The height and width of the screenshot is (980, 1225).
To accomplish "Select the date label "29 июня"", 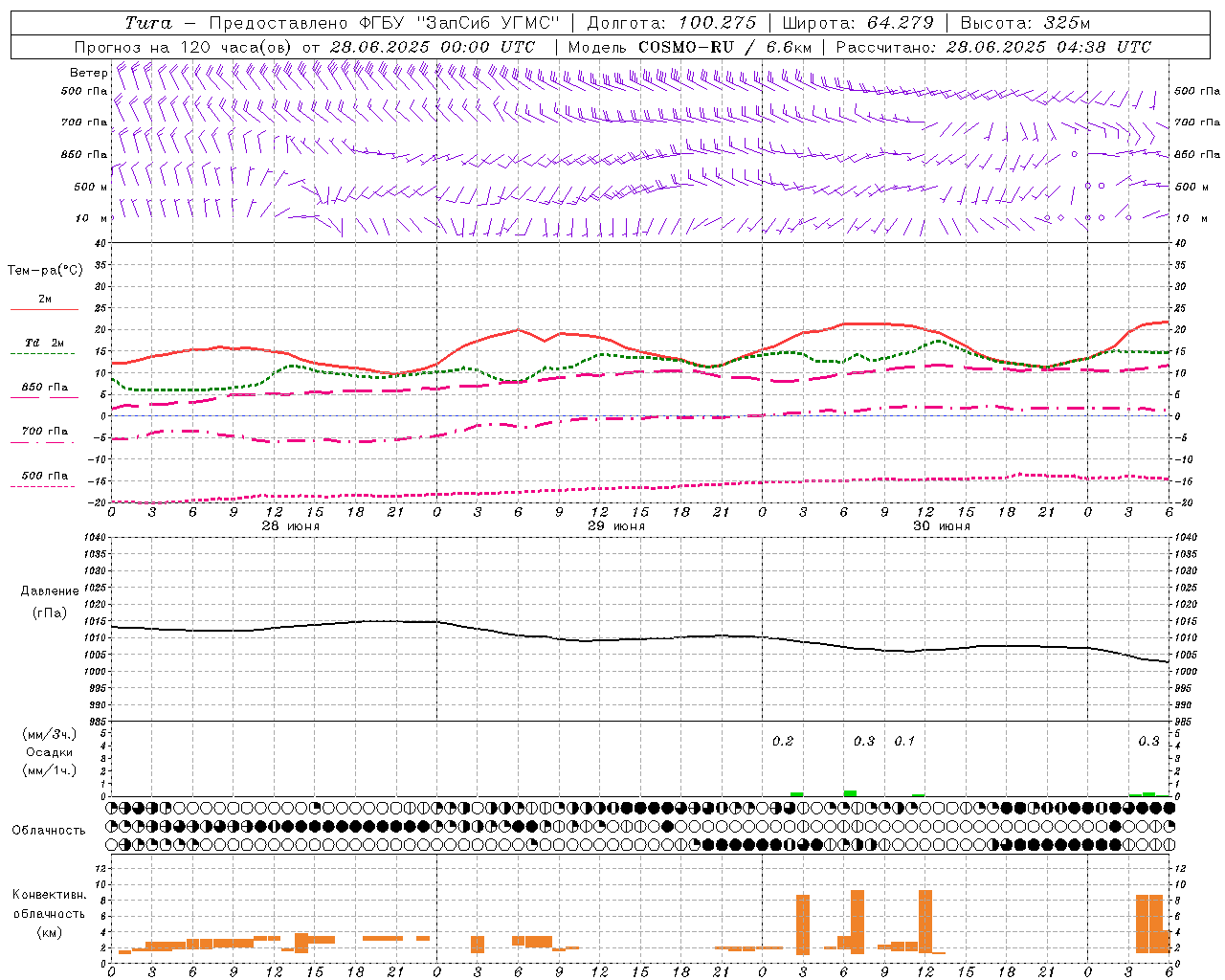I will pyautogui.click(x=616, y=526).
